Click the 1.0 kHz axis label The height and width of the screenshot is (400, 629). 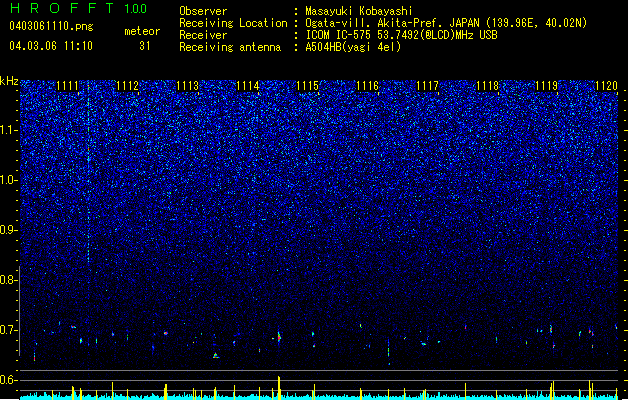pyautogui.click(x=8, y=180)
